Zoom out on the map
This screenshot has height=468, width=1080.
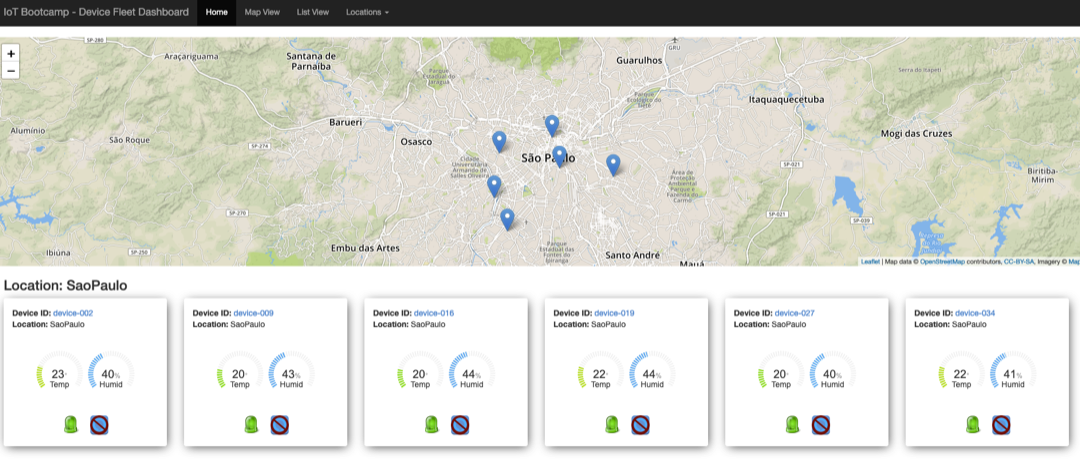point(11,70)
